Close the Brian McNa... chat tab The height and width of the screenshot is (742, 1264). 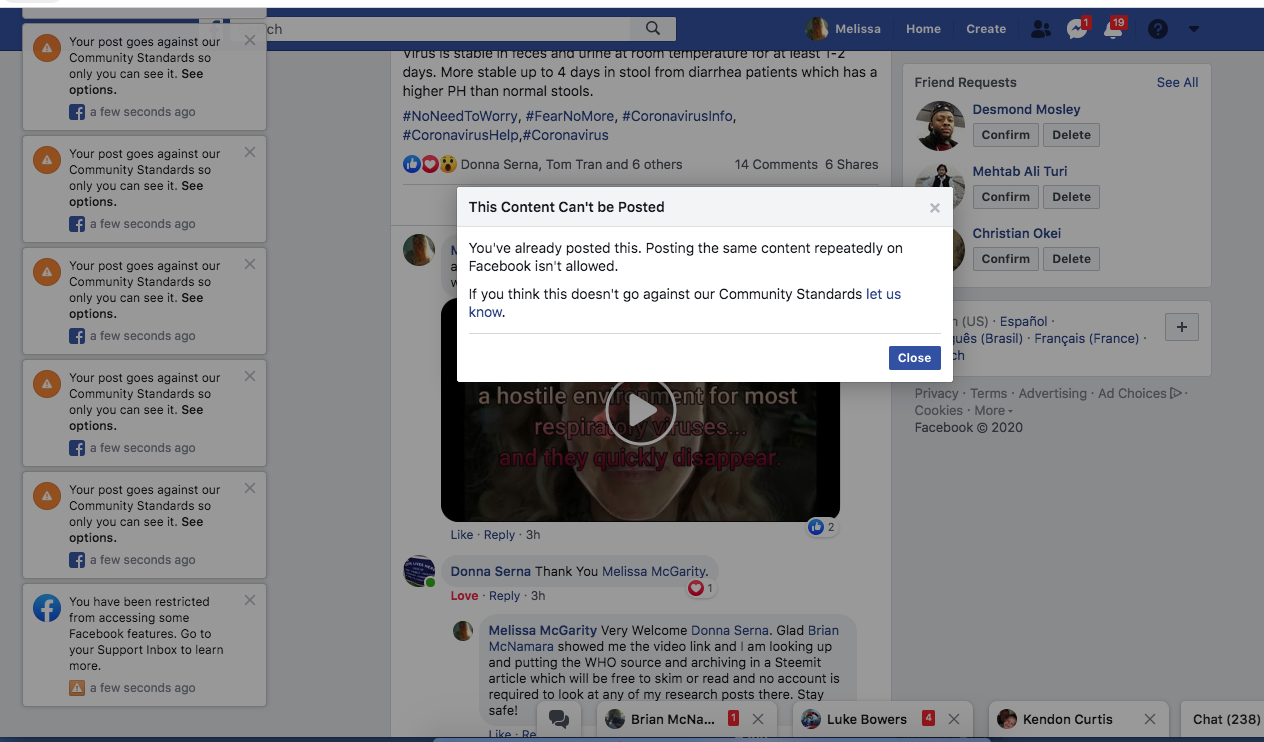(x=758, y=719)
